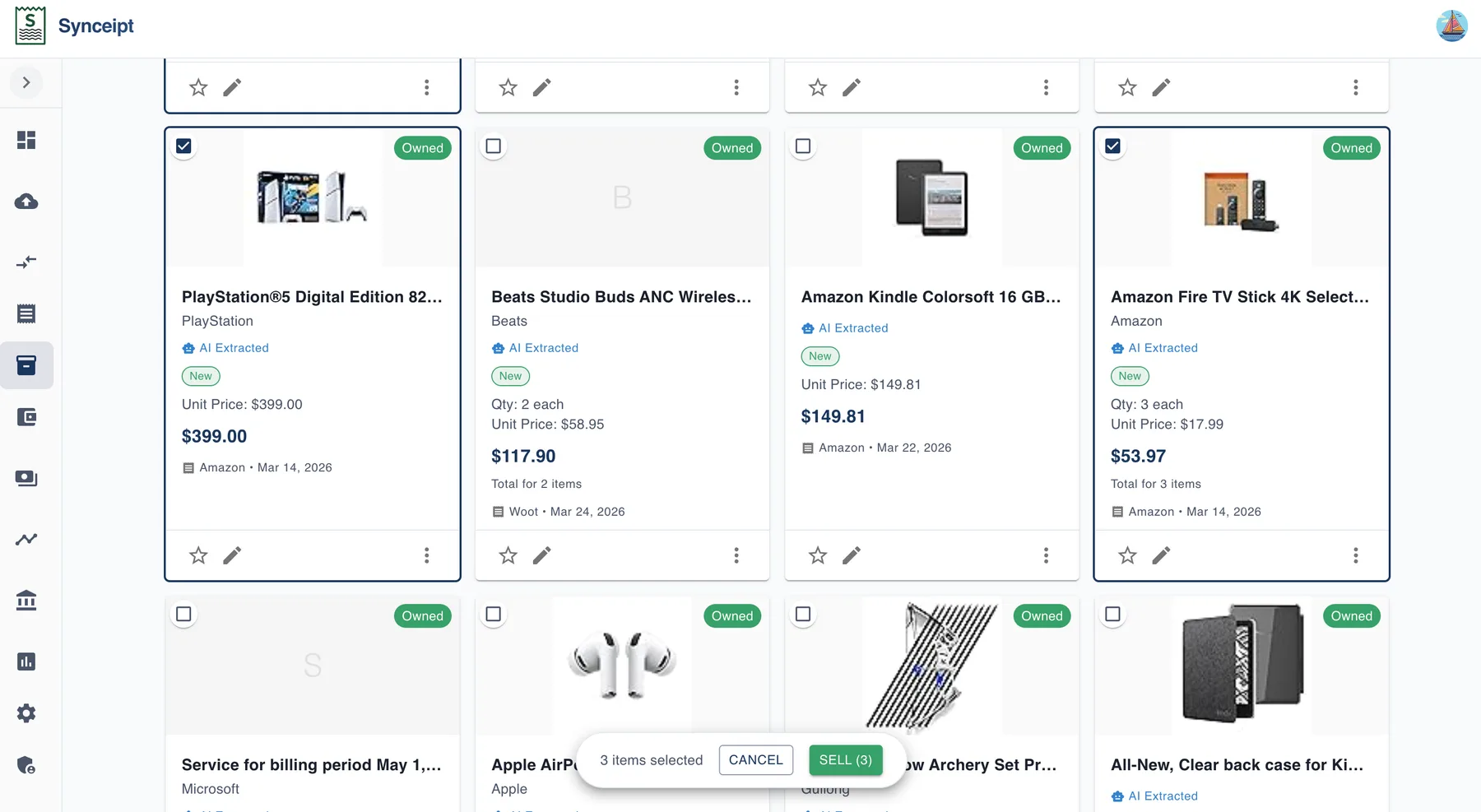
Task: Open the receipts list icon in sidebar
Action: point(26,313)
